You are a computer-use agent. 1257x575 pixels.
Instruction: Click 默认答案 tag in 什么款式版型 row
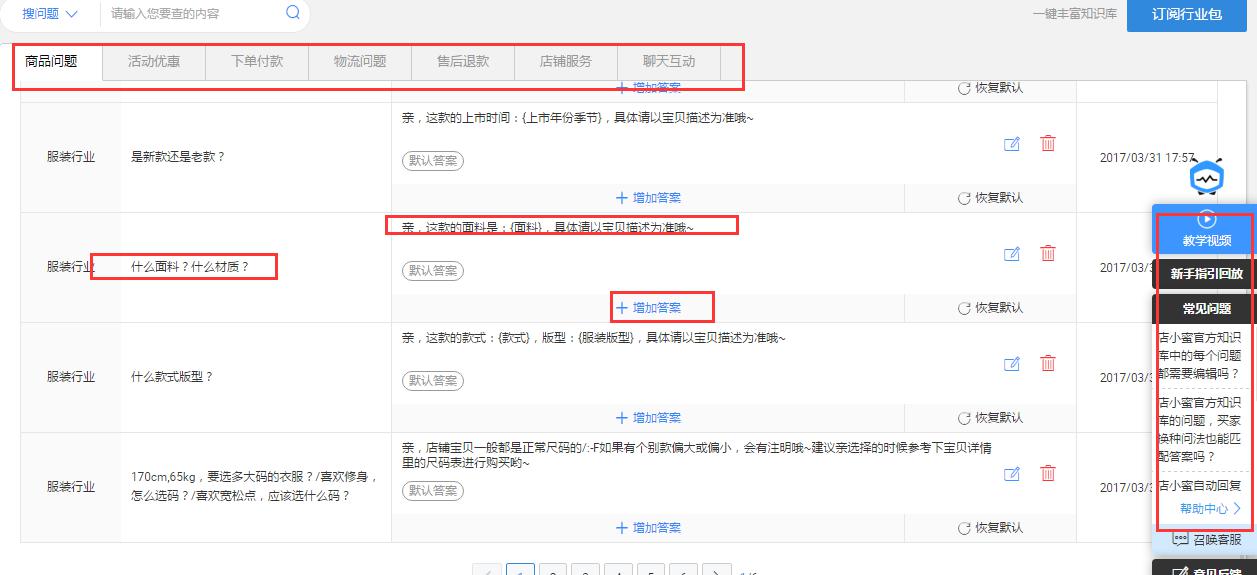(x=433, y=381)
